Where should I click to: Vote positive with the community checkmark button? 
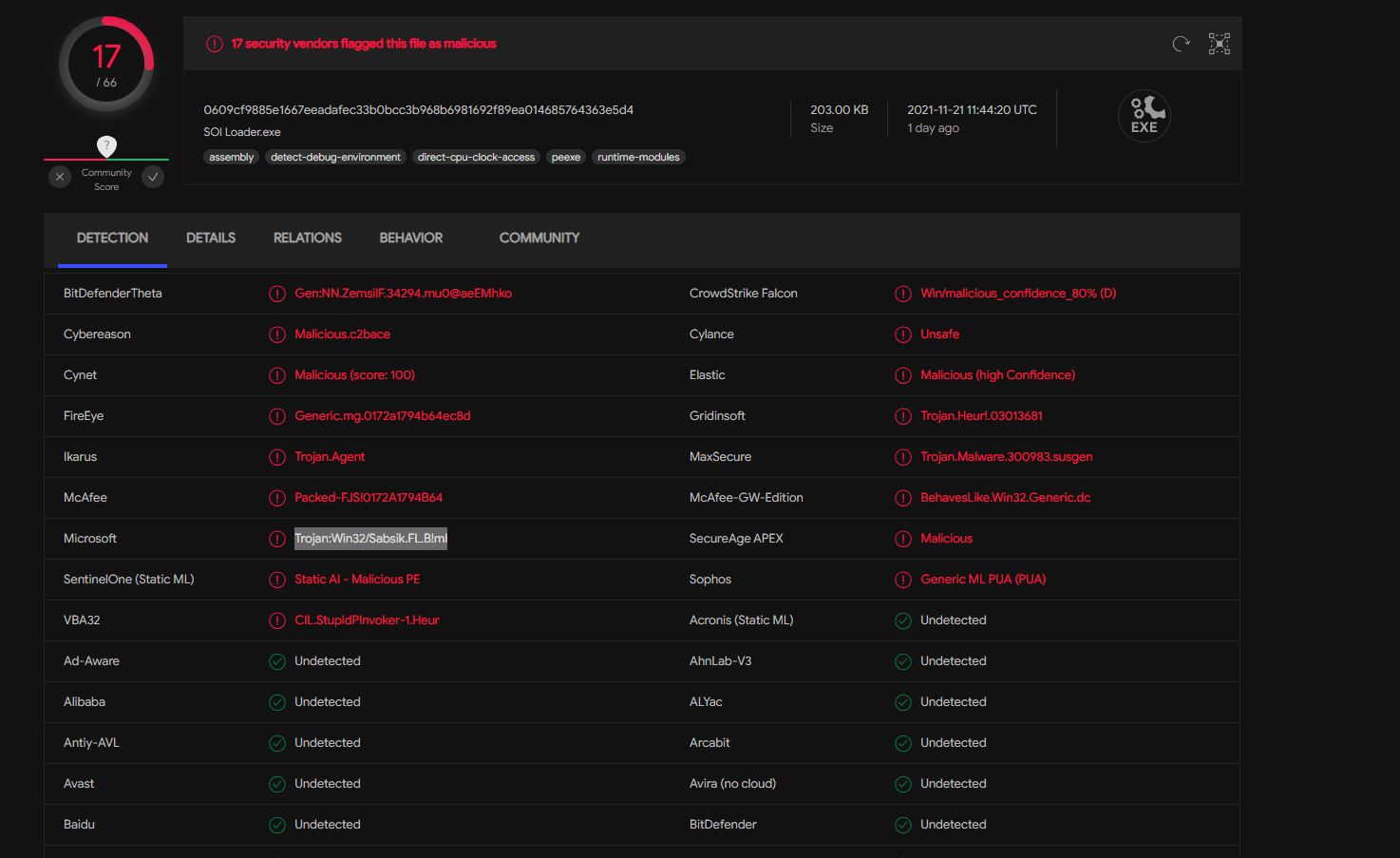(x=153, y=177)
